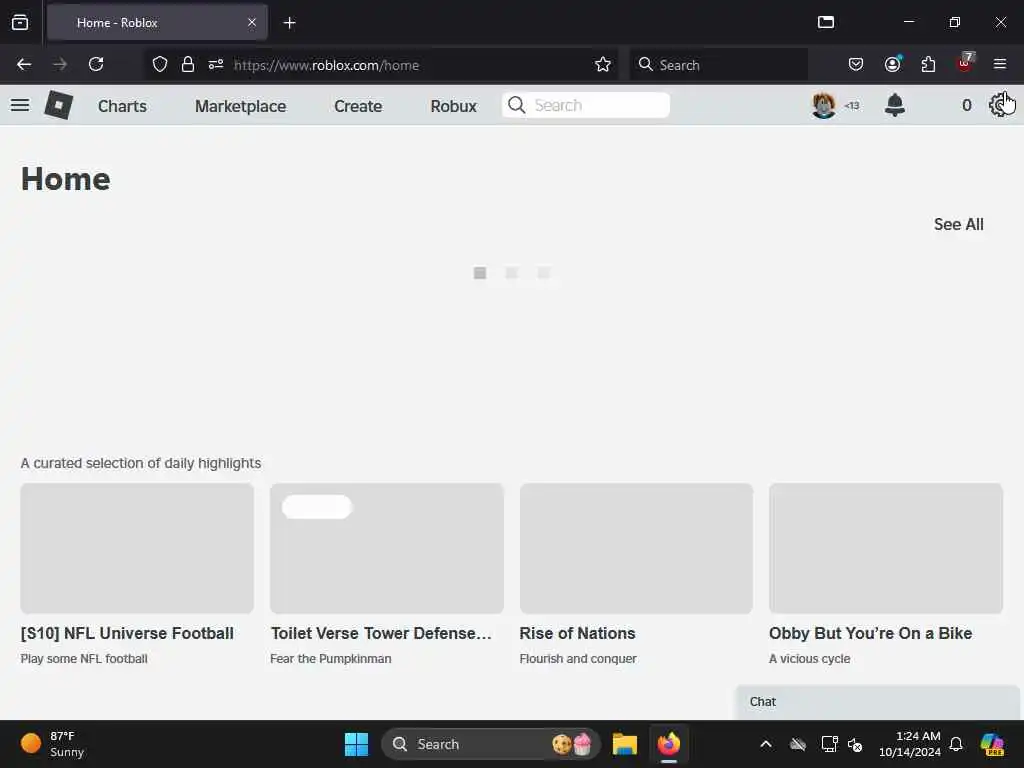This screenshot has width=1024, height=768.
Task: Open the Roblox hamburger navigation menu
Action: (20, 105)
